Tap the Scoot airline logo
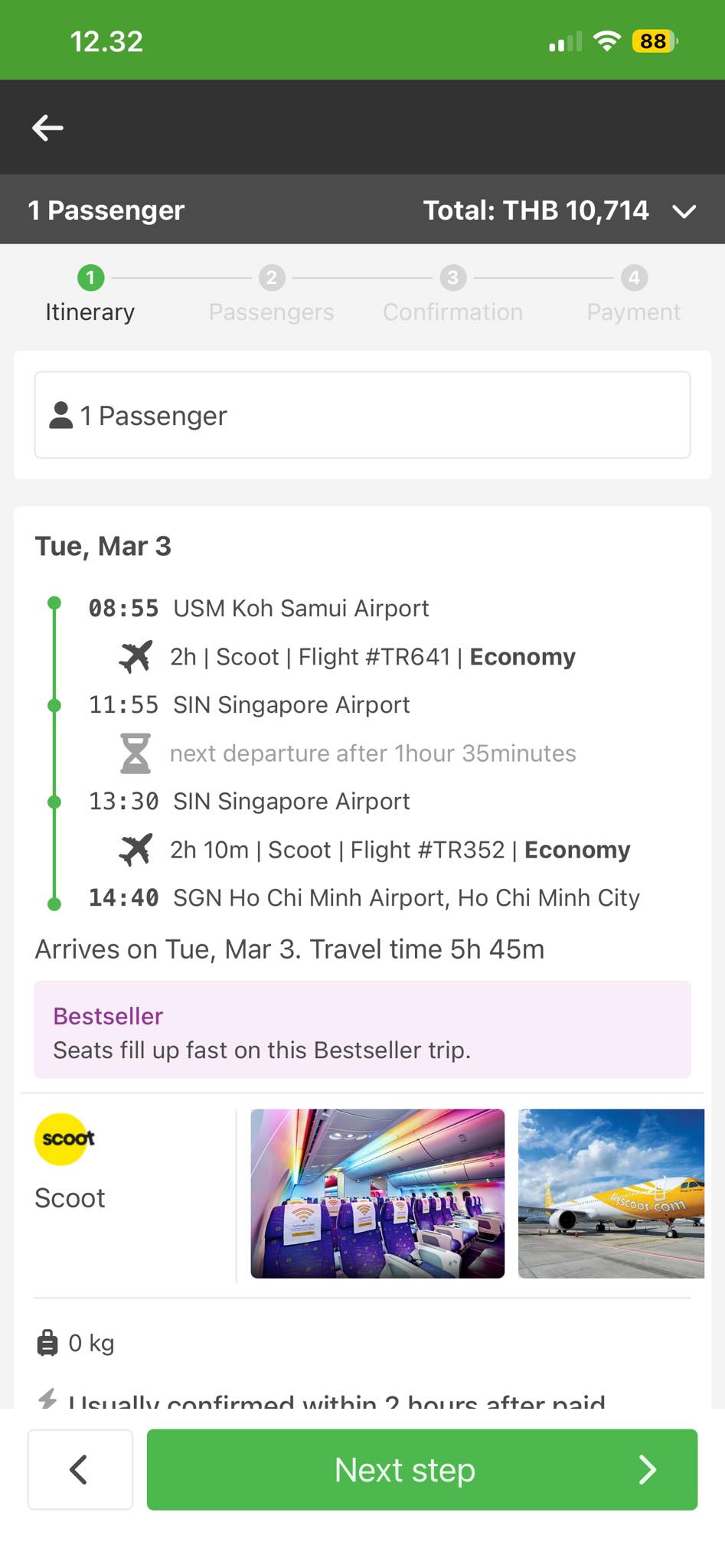 click(61, 1138)
